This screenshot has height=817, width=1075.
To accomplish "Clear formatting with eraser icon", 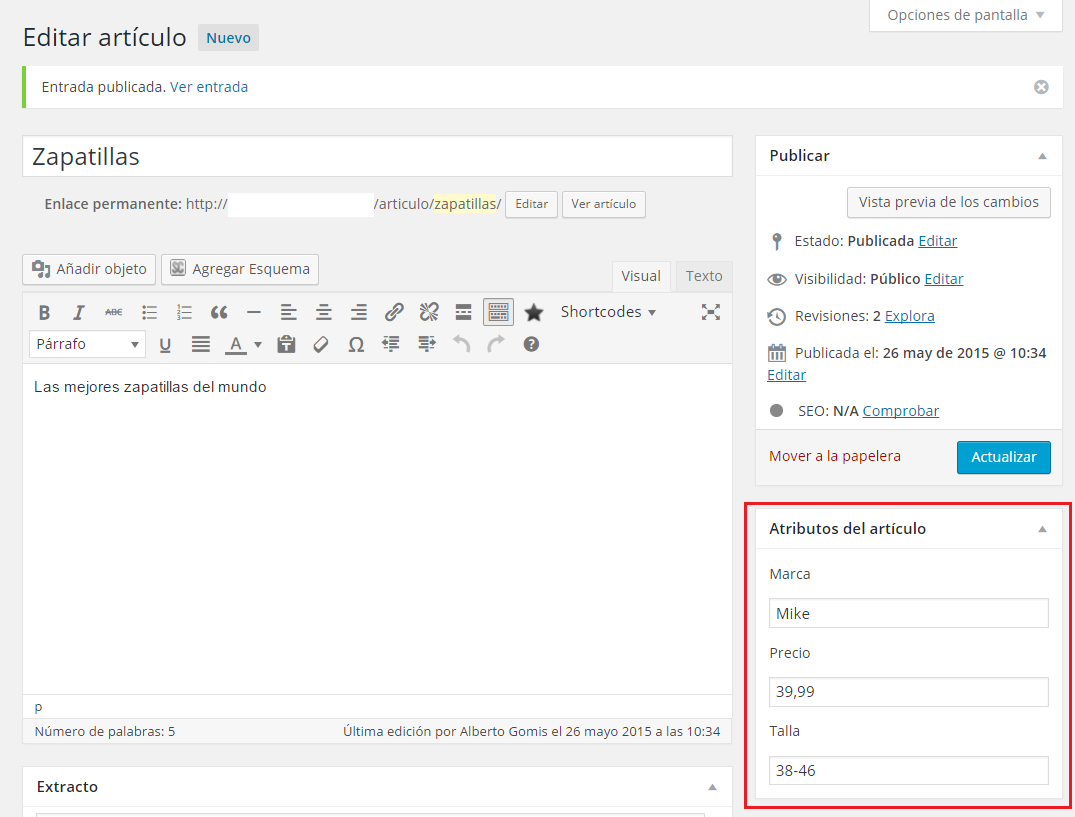I will point(320,344).
